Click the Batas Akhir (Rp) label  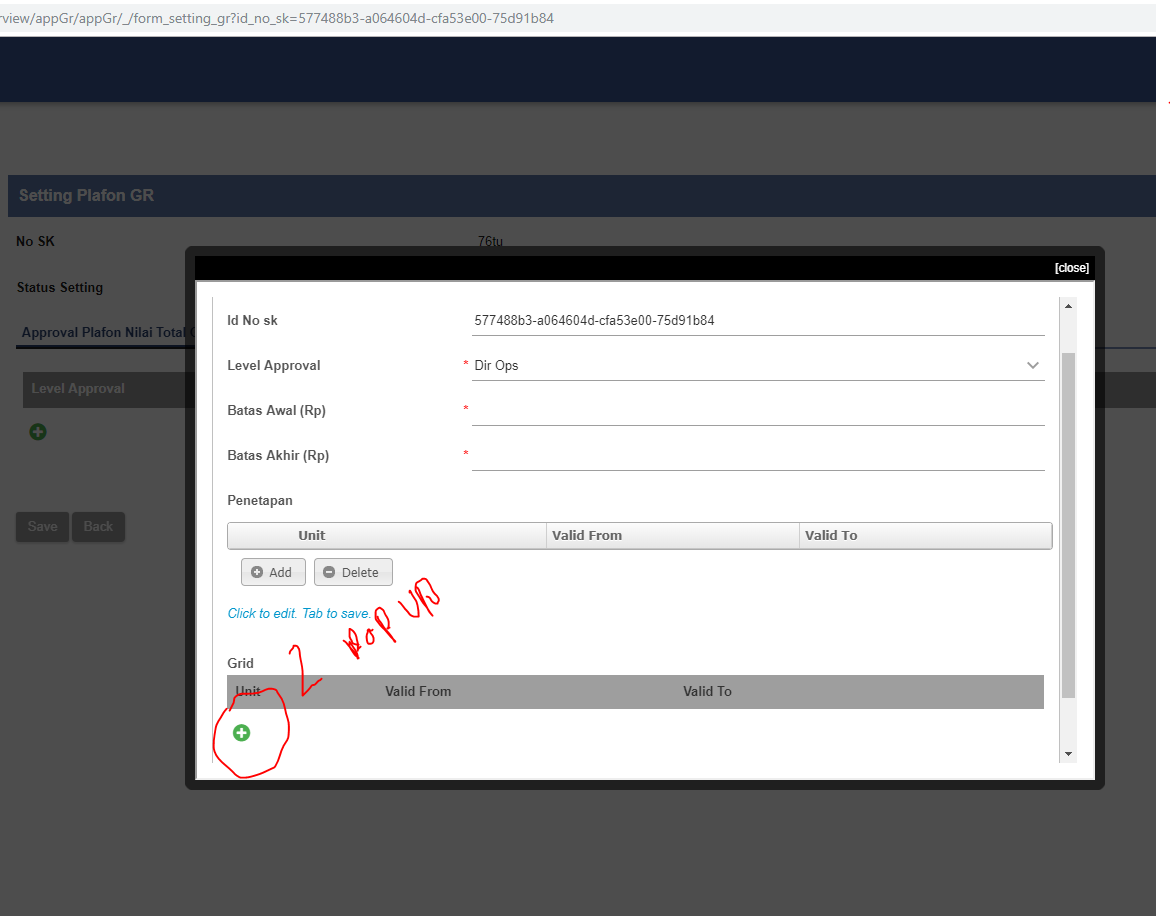click(278, 455)
